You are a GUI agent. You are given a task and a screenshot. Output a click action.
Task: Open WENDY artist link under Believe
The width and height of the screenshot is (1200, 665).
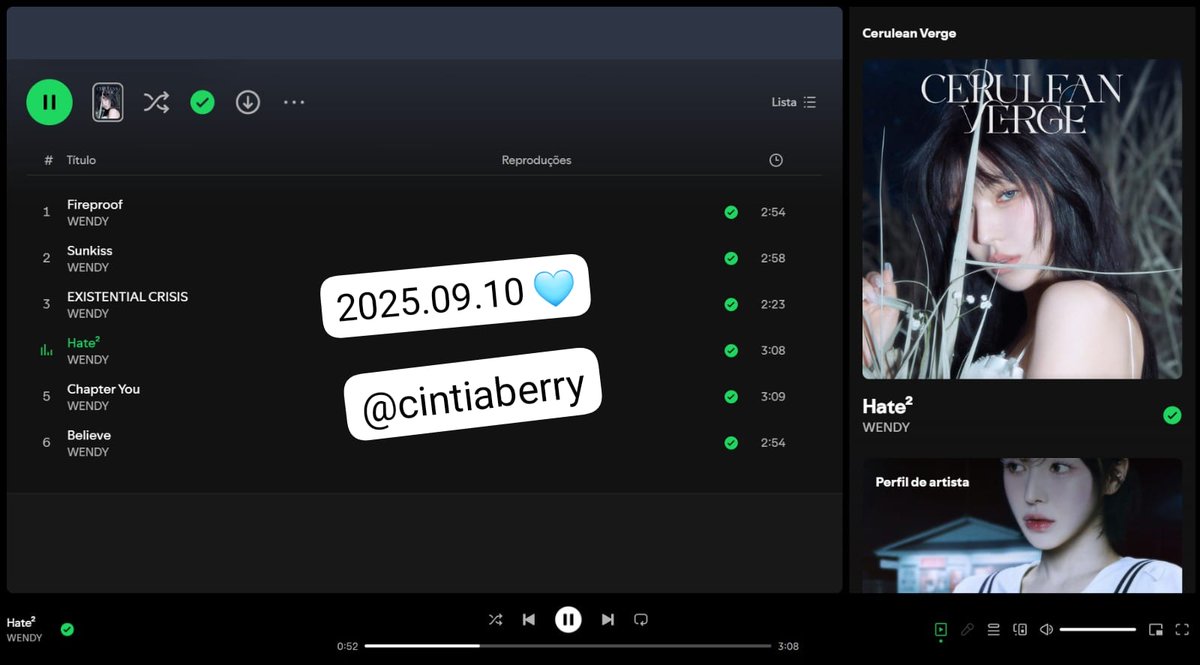88,452
